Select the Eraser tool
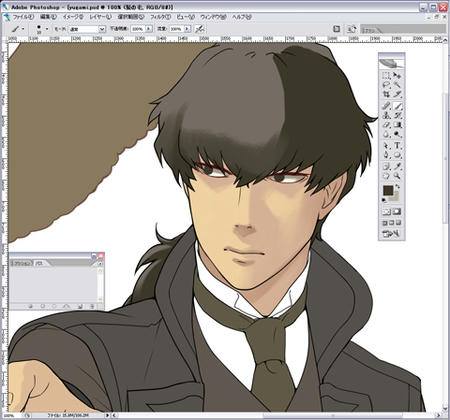Viewport: 450px width, 420px height. coord(386,125)
